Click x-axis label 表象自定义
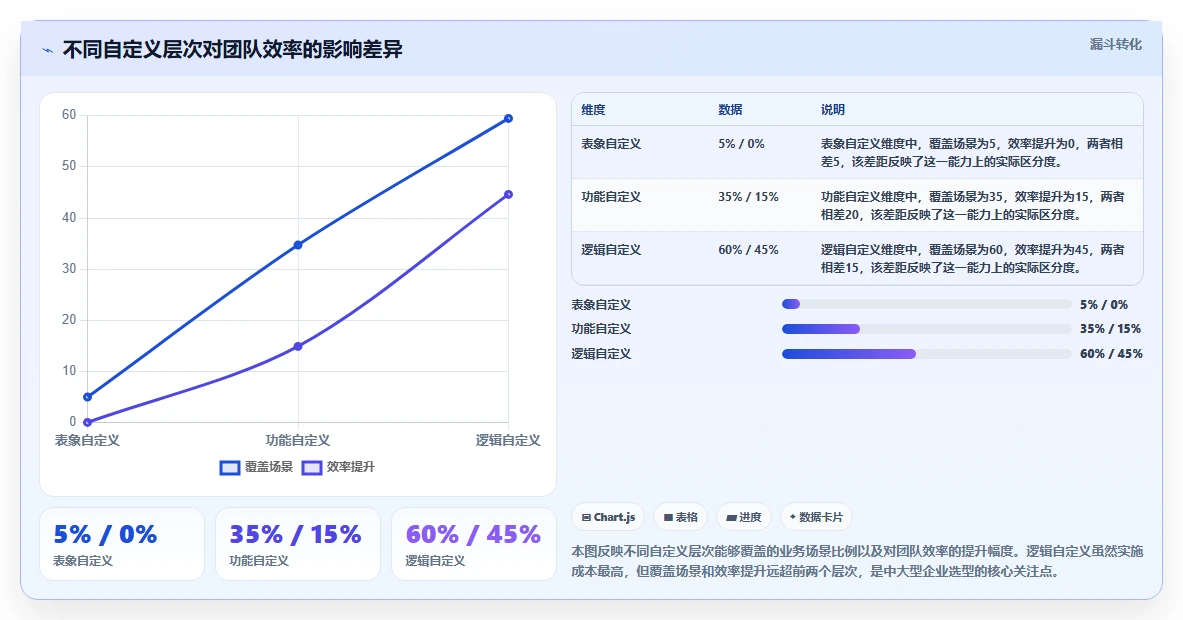1183x620 pixels. click(x=87, y=440)
